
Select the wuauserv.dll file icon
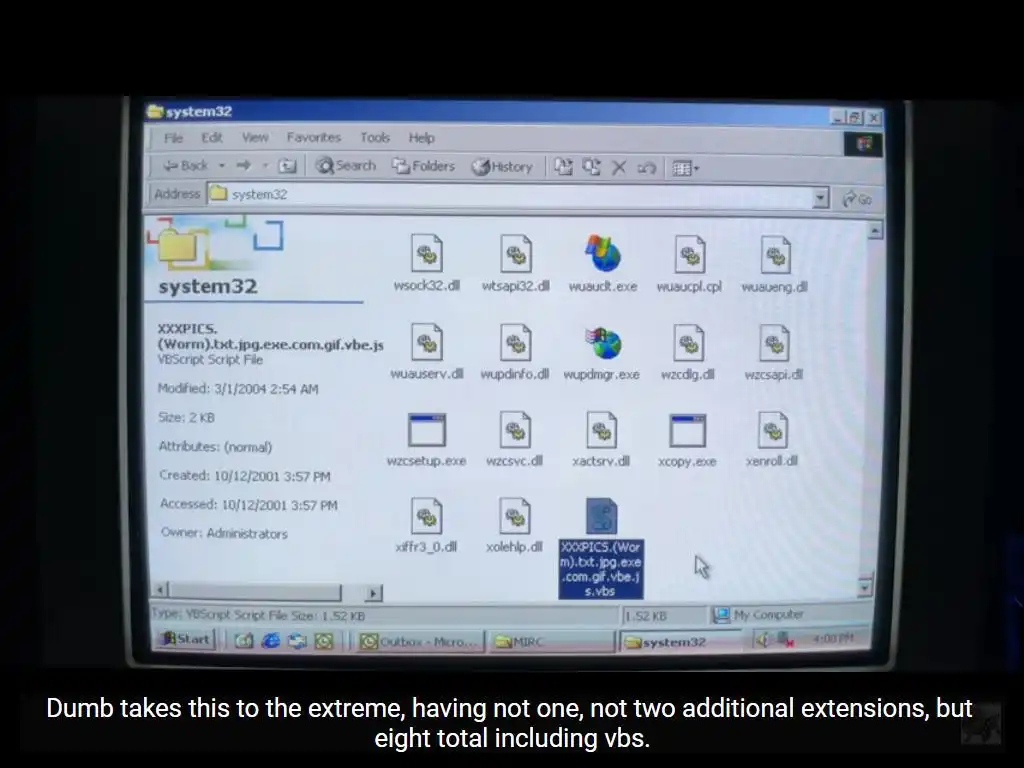(427, 342)
